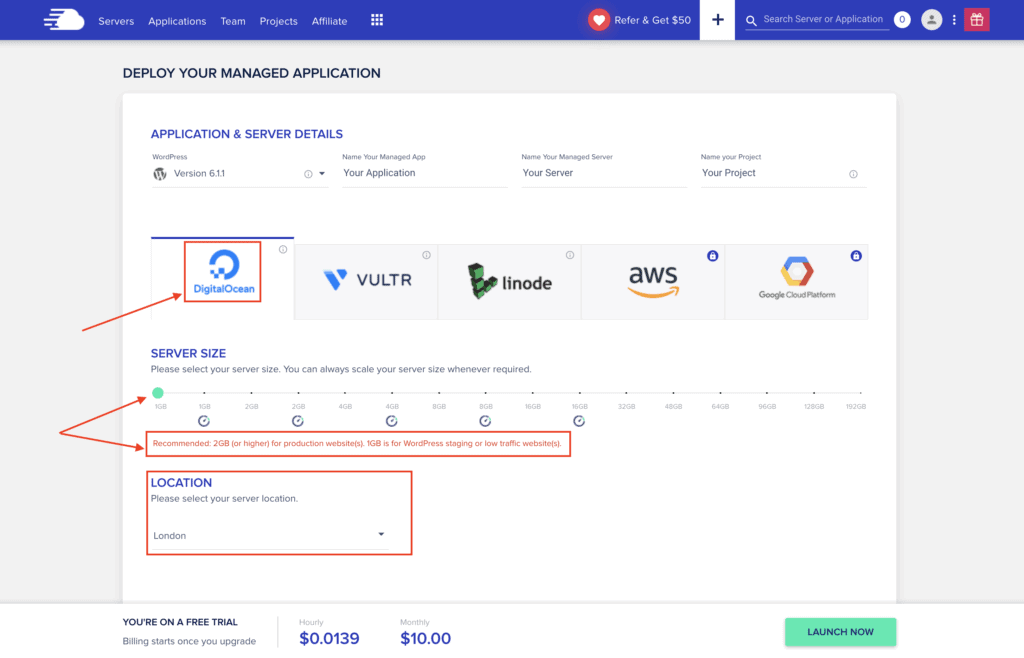Click the Launch Now button
The width and height of the screenshot is (1024, 658).
(840, 632)
